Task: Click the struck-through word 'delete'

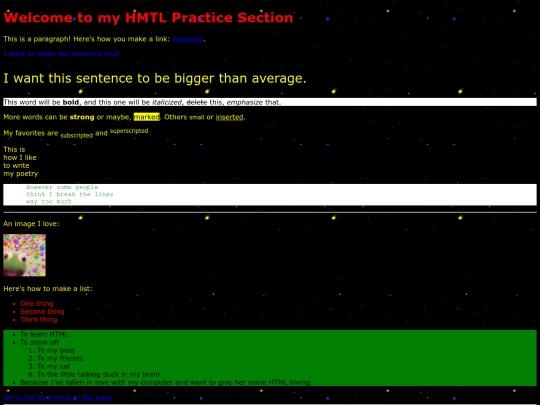Action: tap(197, 102)
